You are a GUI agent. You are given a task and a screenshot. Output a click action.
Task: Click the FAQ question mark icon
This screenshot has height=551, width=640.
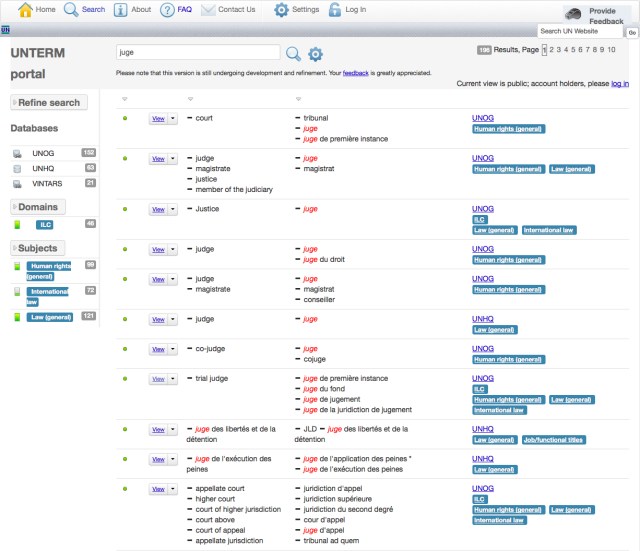pos(167,10)
